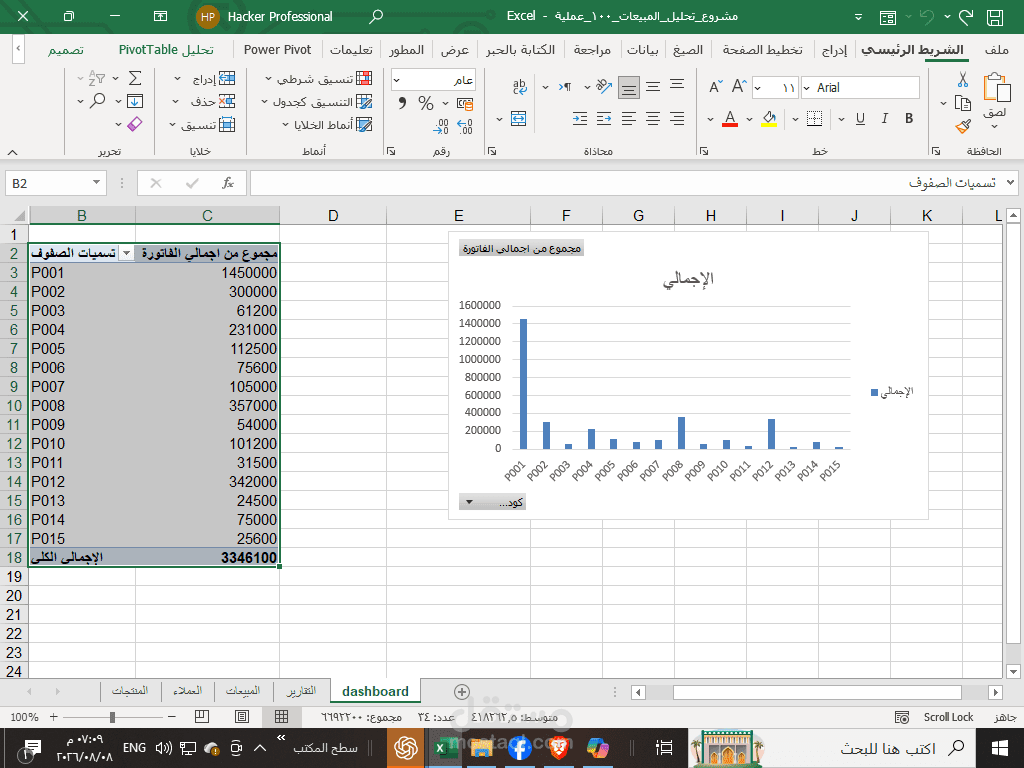Open the تحليل PivotTable tab
The image size is (1024, 768).
pos(166,50)
